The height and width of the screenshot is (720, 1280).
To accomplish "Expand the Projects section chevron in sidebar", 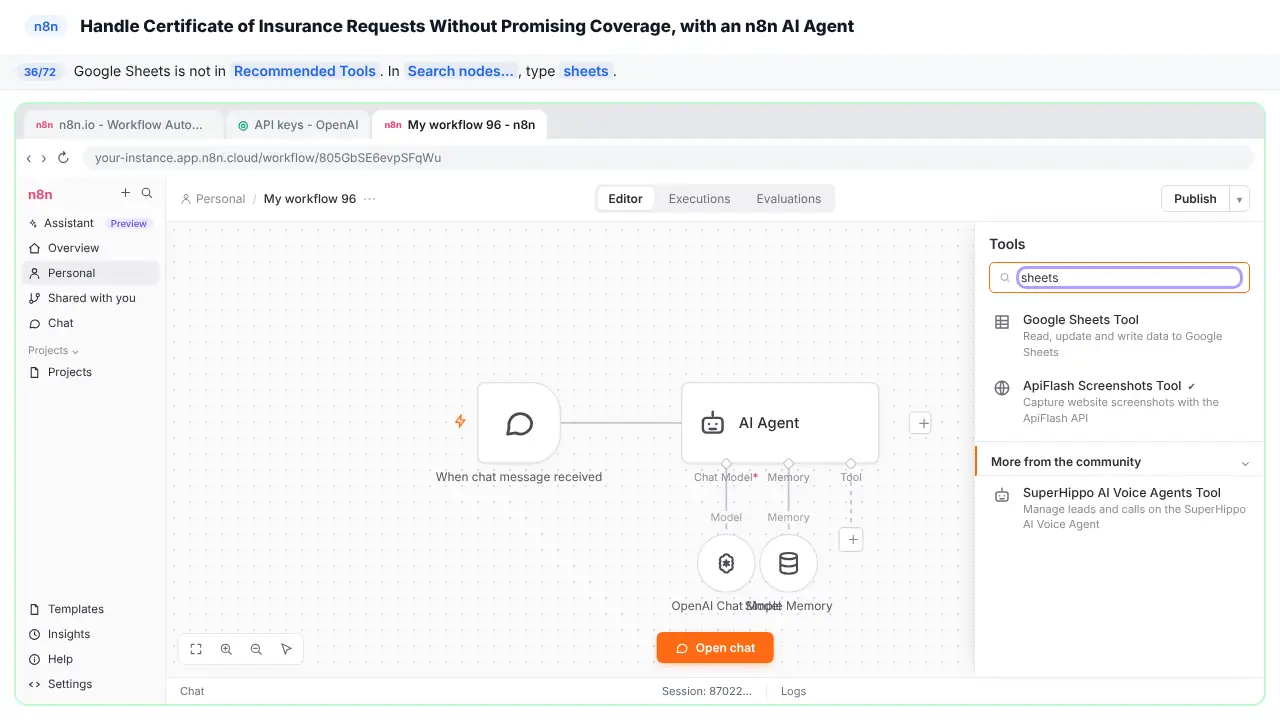I will click(x=75, y=351).
